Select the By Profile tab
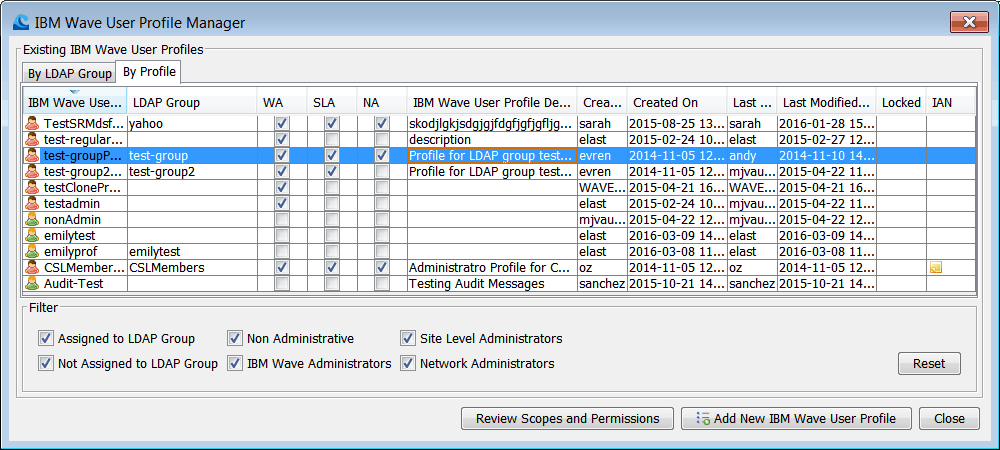The image size is (1000, 450). [x=148, y=72]
